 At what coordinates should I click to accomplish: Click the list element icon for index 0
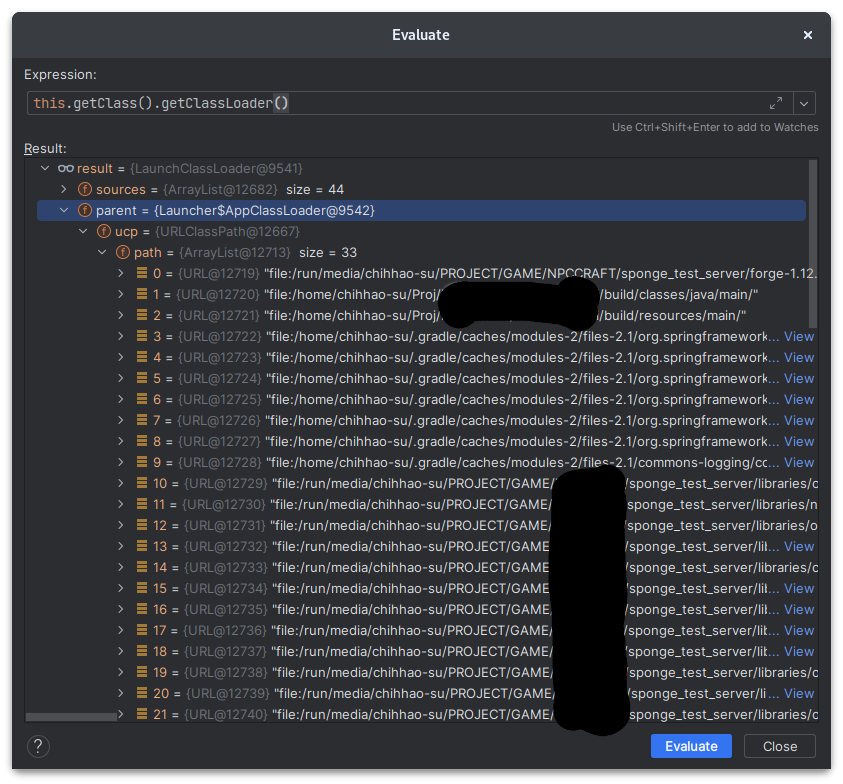click(142, 273)
